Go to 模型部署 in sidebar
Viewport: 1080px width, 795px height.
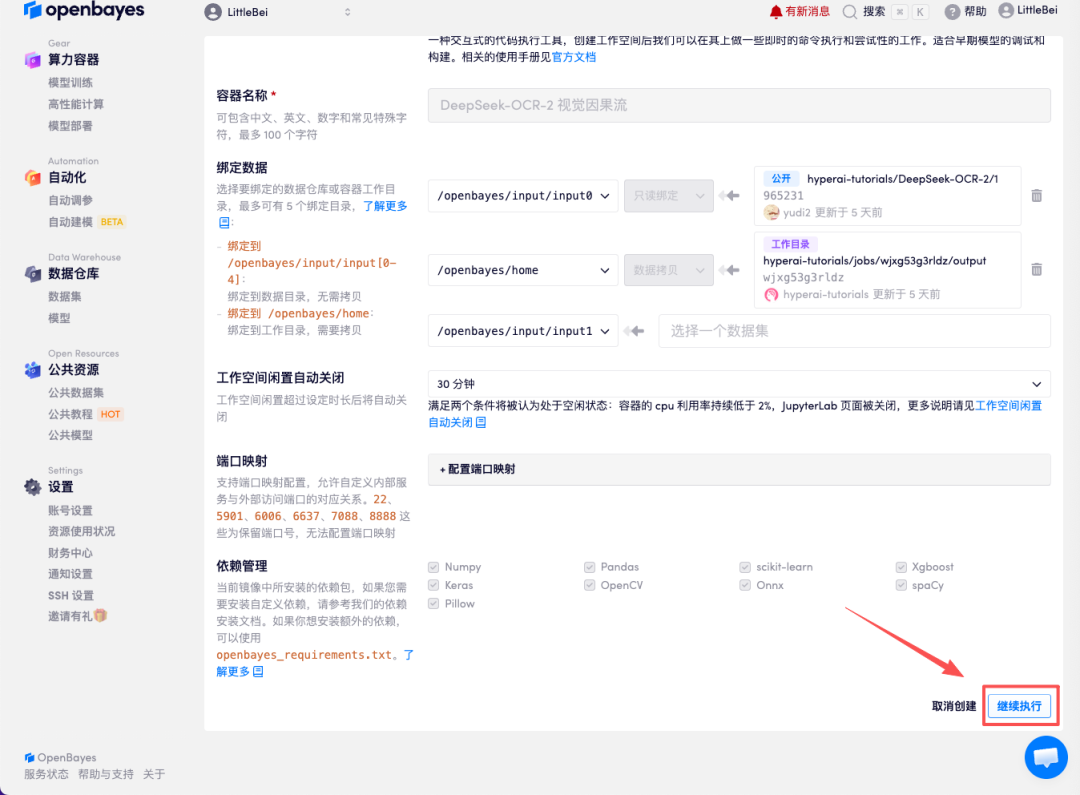tap(70, 126)
